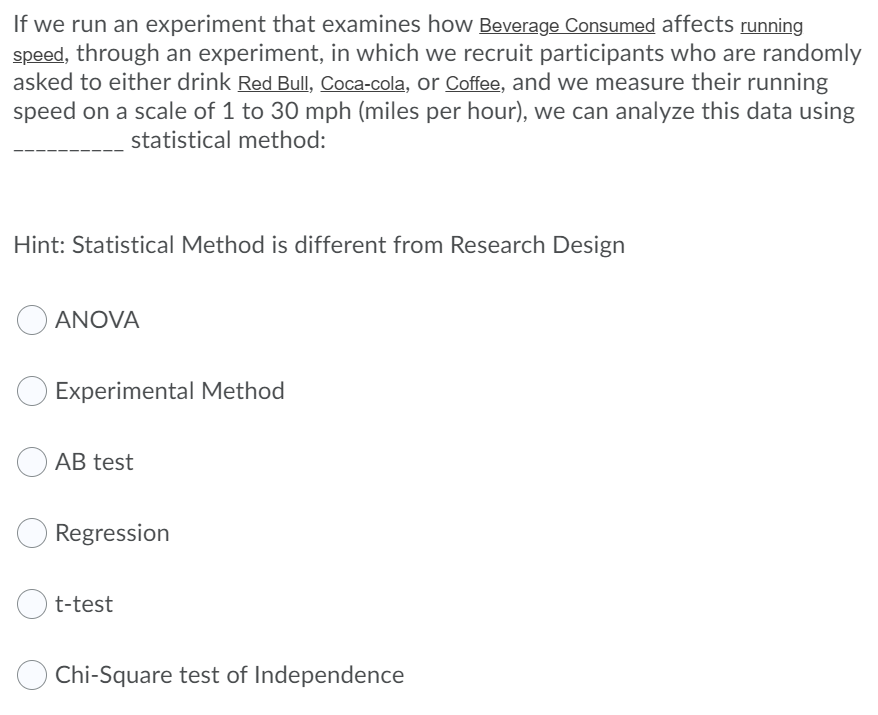Click the Regression label text
The image size is (878, 715).
click(114, 533)
